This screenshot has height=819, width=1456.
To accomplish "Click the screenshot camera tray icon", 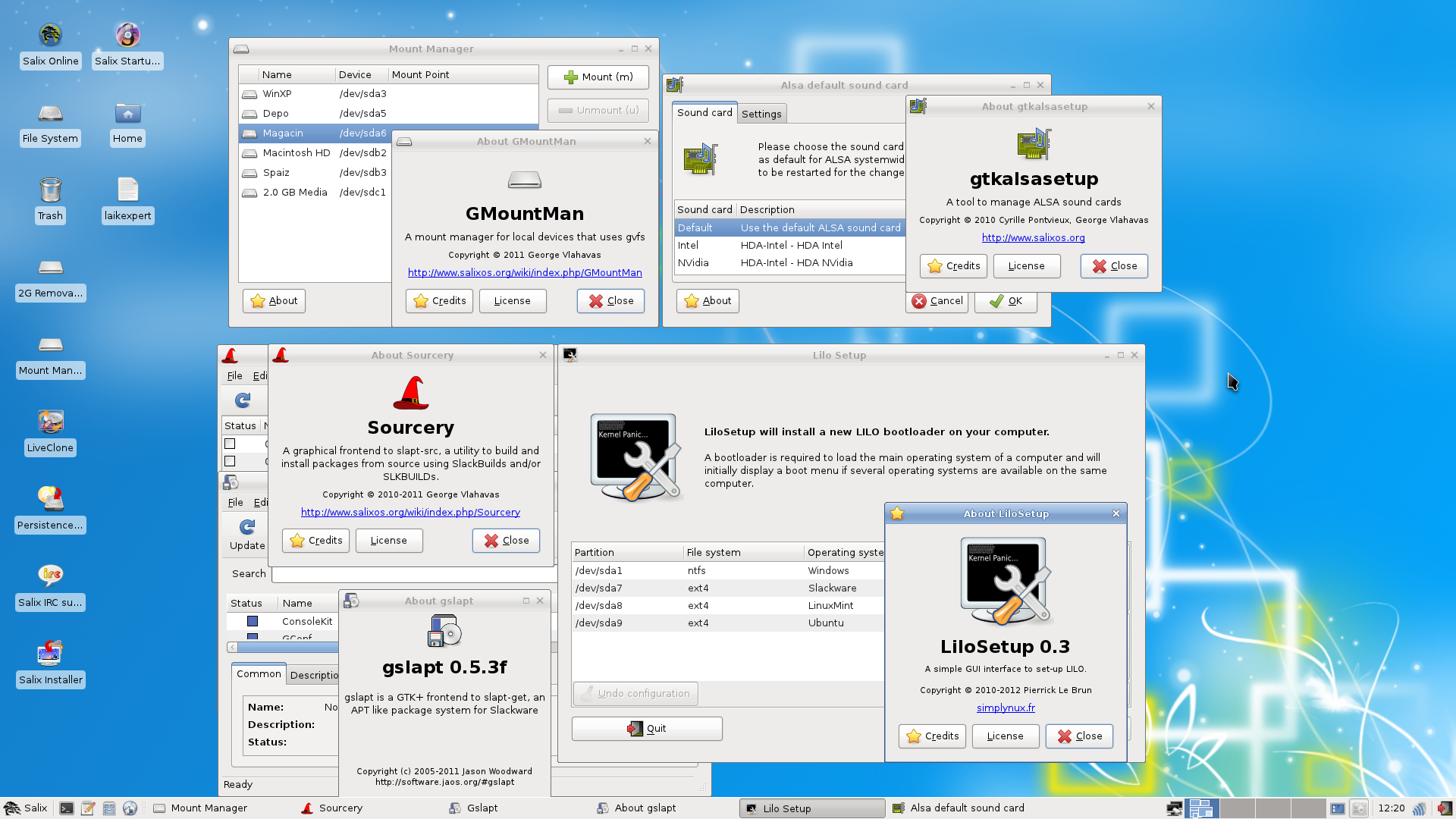I will point(1359,808).
